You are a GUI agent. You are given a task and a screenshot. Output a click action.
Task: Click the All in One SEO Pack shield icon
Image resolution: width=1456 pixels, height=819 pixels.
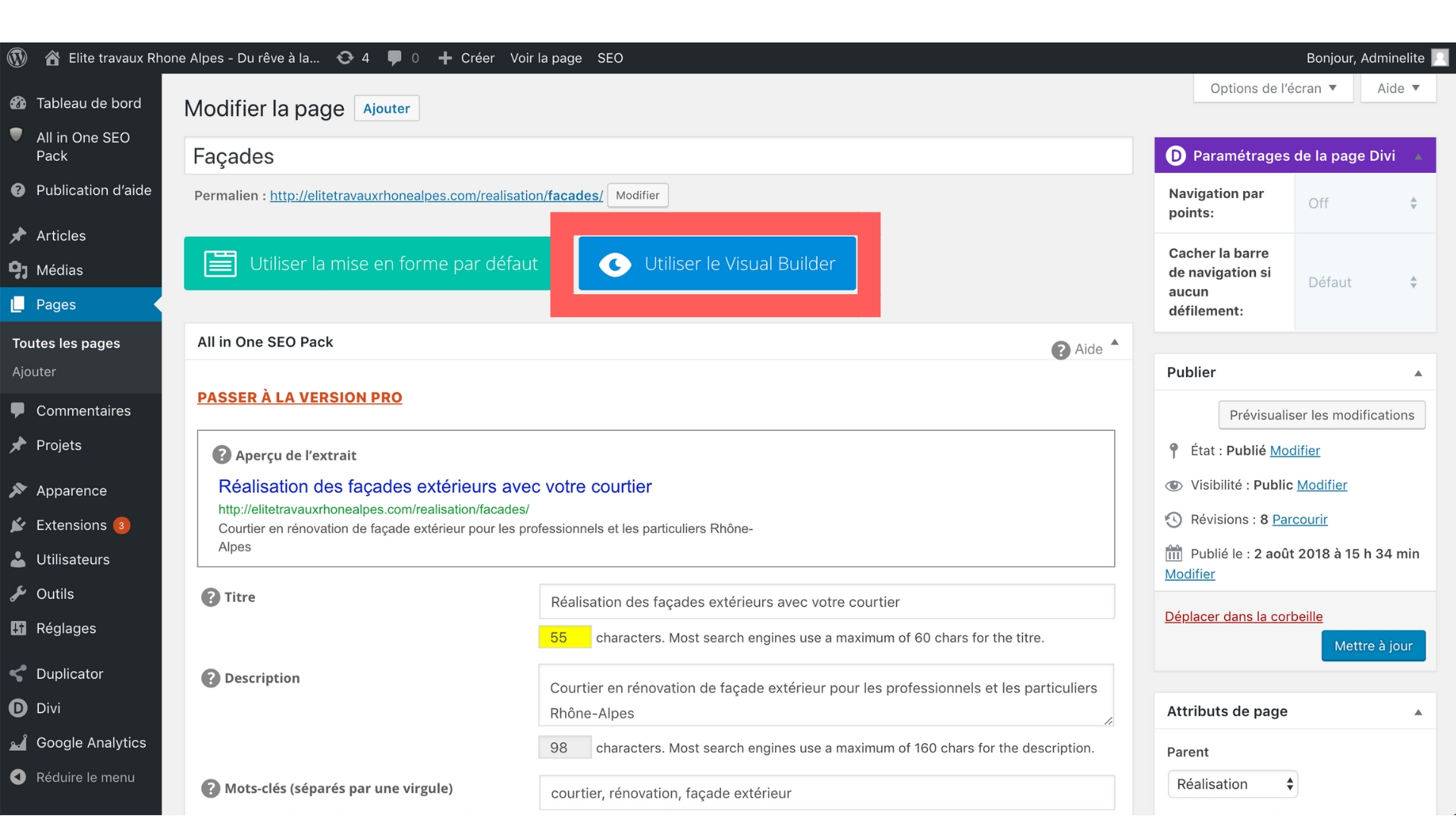[16, 135]
